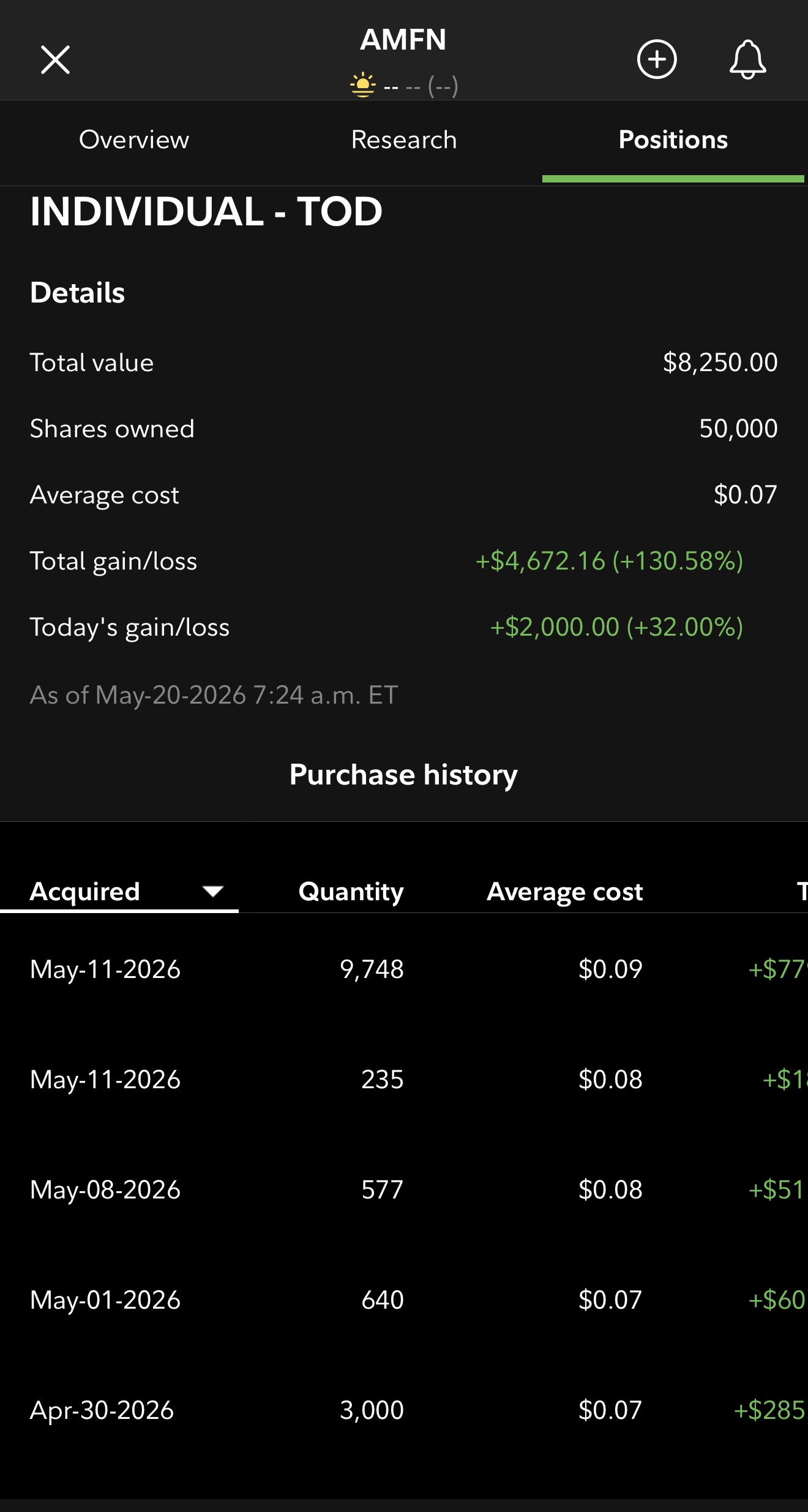The width and height of the screenshot is (808, 1512).
Task: Open the May-11-2026 lot of 235 shares
Action: point(404,1080)
